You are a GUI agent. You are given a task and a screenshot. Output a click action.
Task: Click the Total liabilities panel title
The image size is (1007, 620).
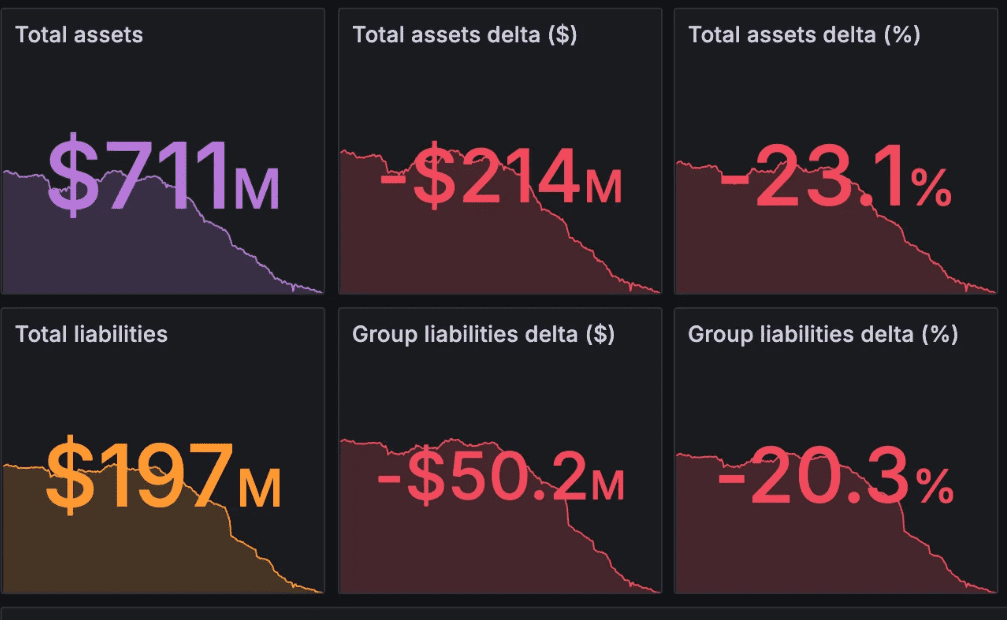[91, 334]
